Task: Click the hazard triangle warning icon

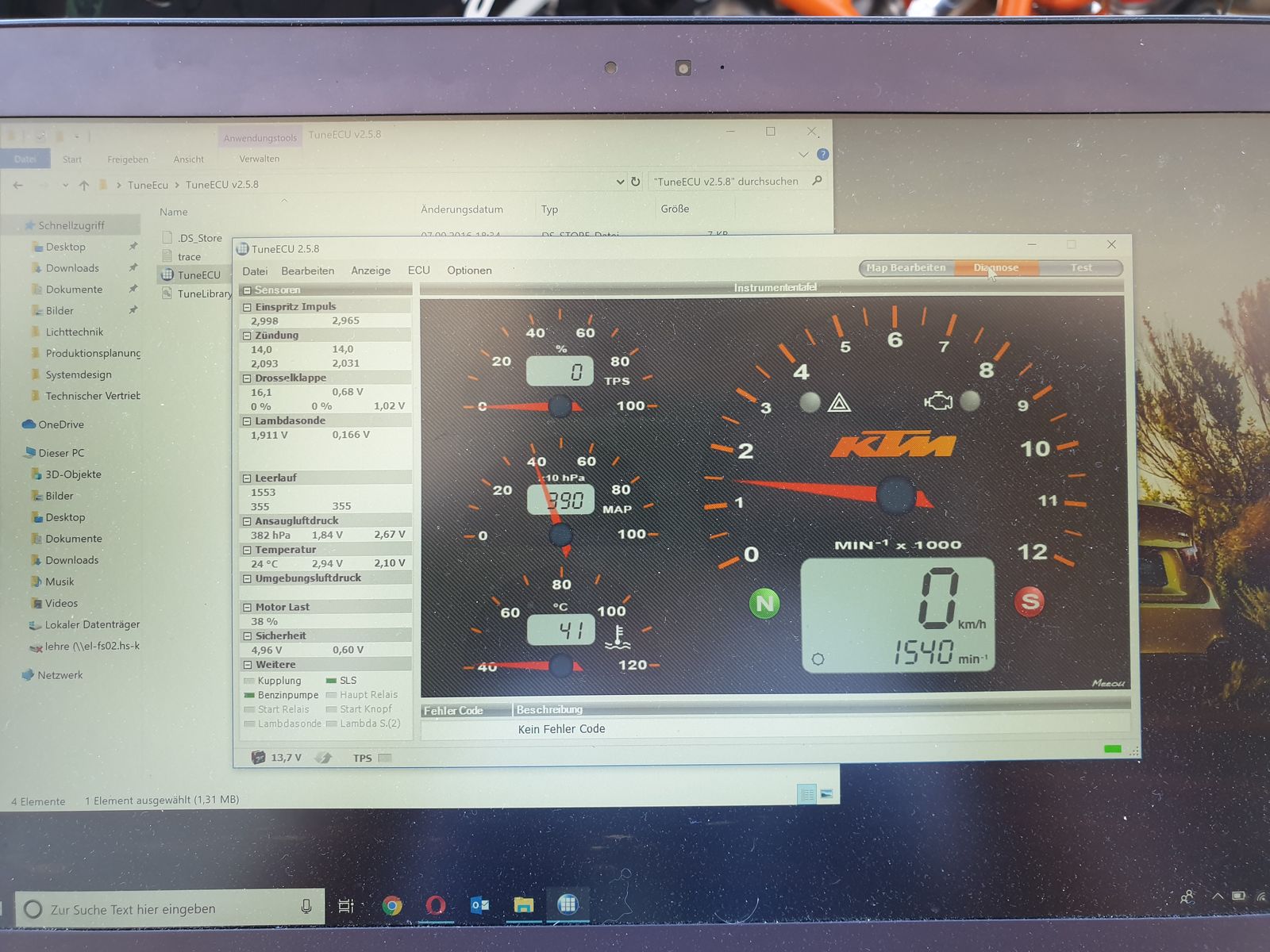Action: [x=839, y=403]
